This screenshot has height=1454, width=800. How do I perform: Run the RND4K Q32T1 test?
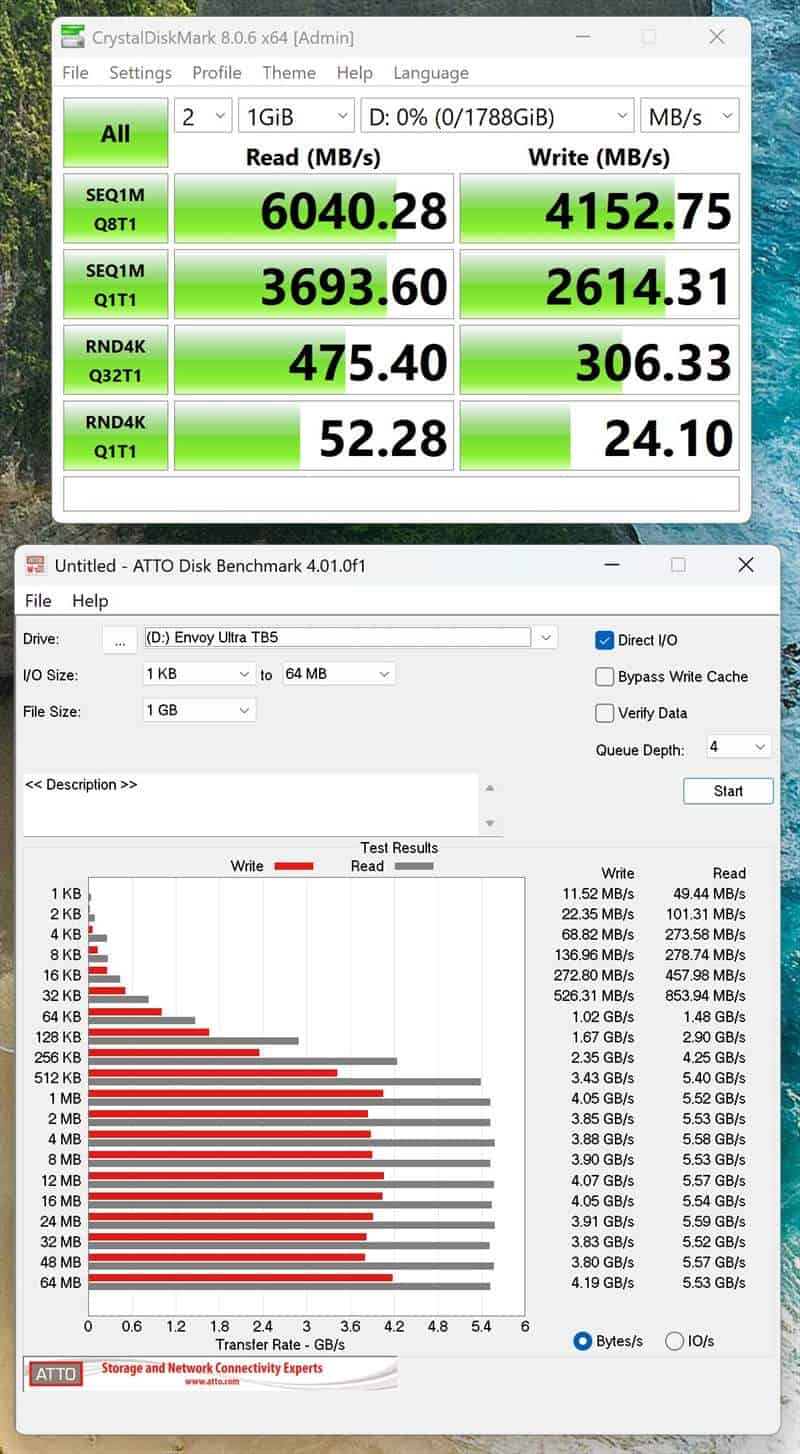point(114,360)
